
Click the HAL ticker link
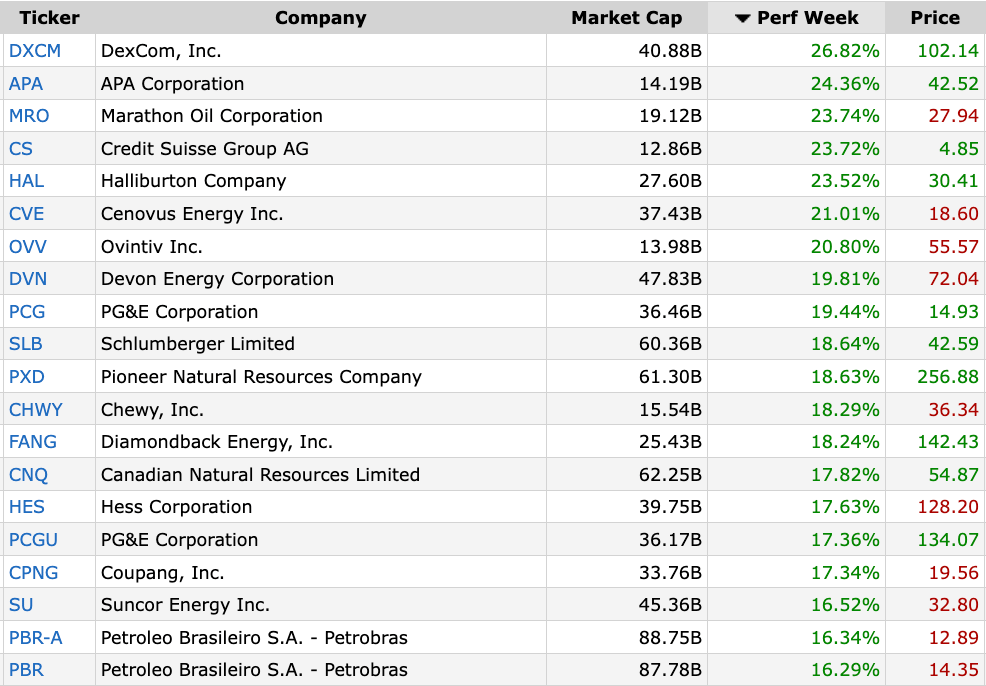(x=26, y=181)
